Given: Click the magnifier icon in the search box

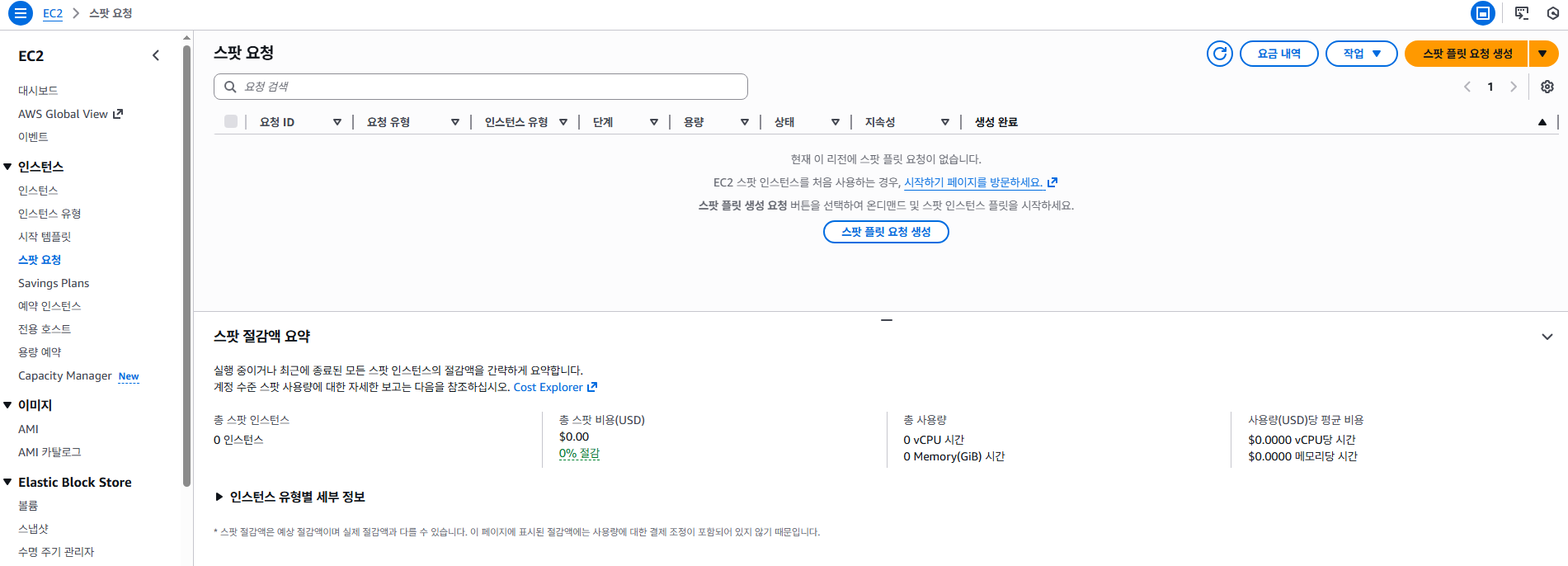Looking at the screenshot, I should pos(230,87).
